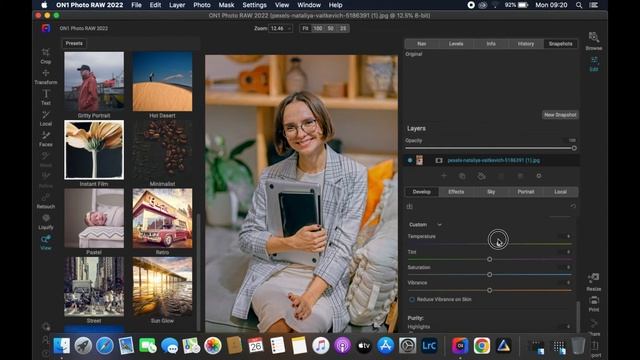Select the Transform tool

click(46, 77)
